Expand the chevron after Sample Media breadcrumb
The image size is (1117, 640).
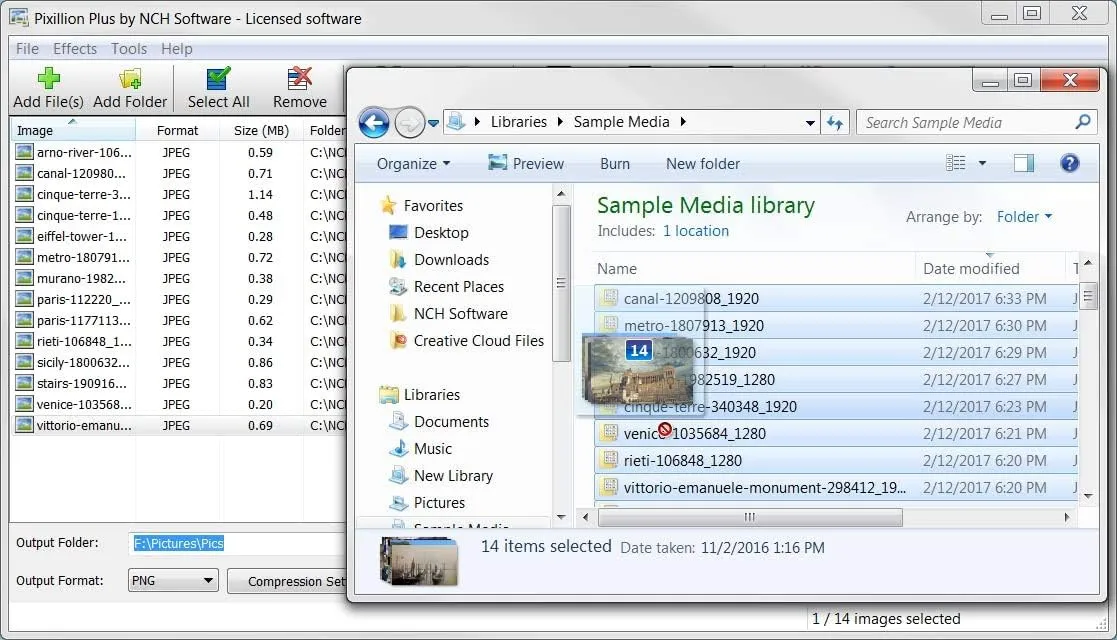(682, 122)
